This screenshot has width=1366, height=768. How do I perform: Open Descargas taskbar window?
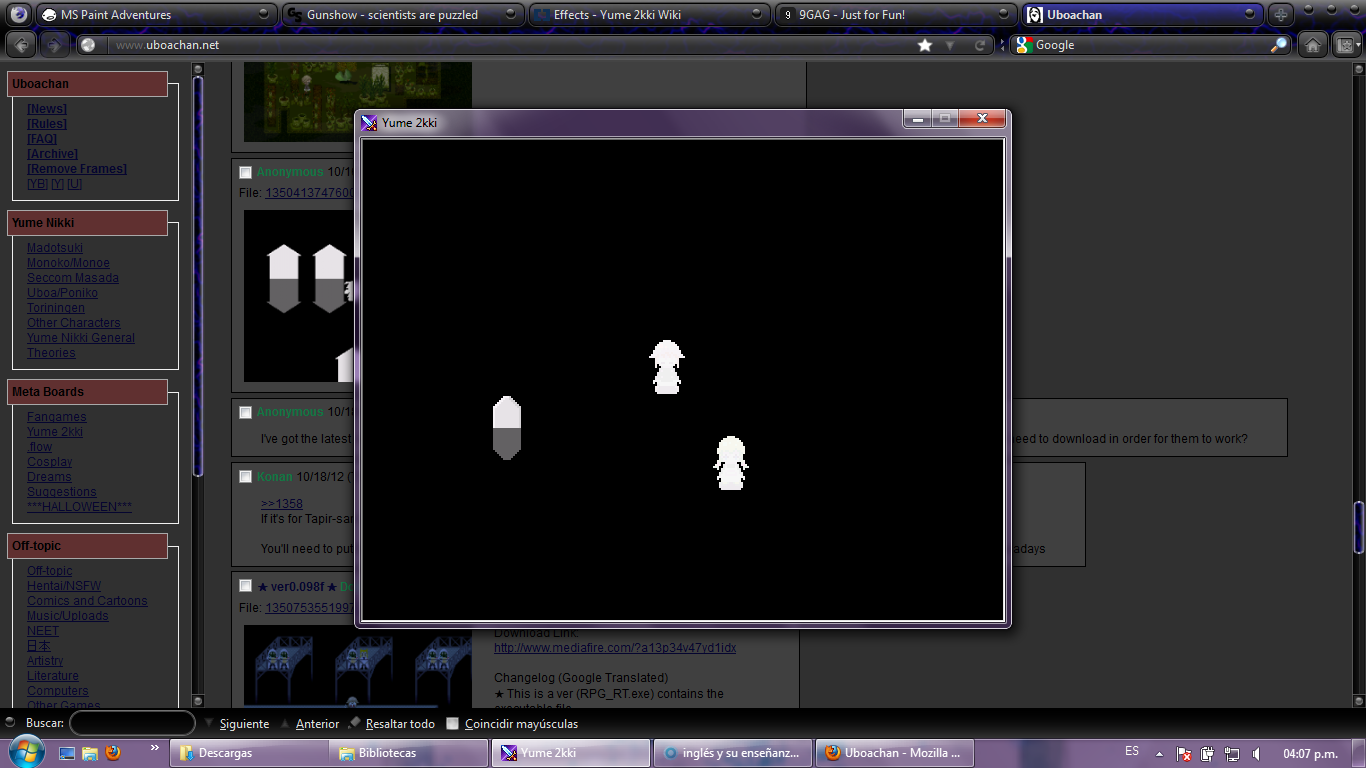click(250, 753)
